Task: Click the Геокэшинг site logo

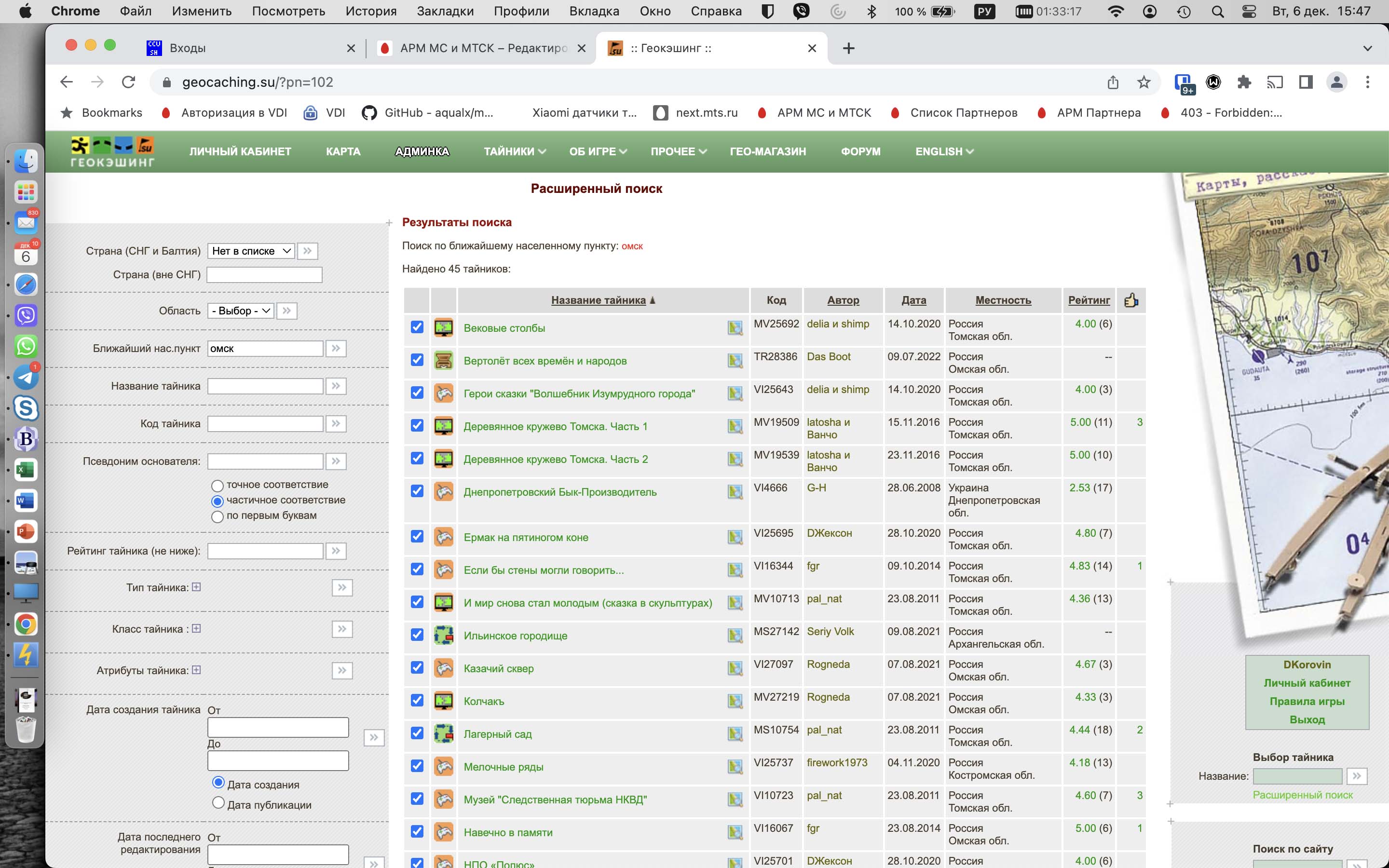Action: (112, 151)
